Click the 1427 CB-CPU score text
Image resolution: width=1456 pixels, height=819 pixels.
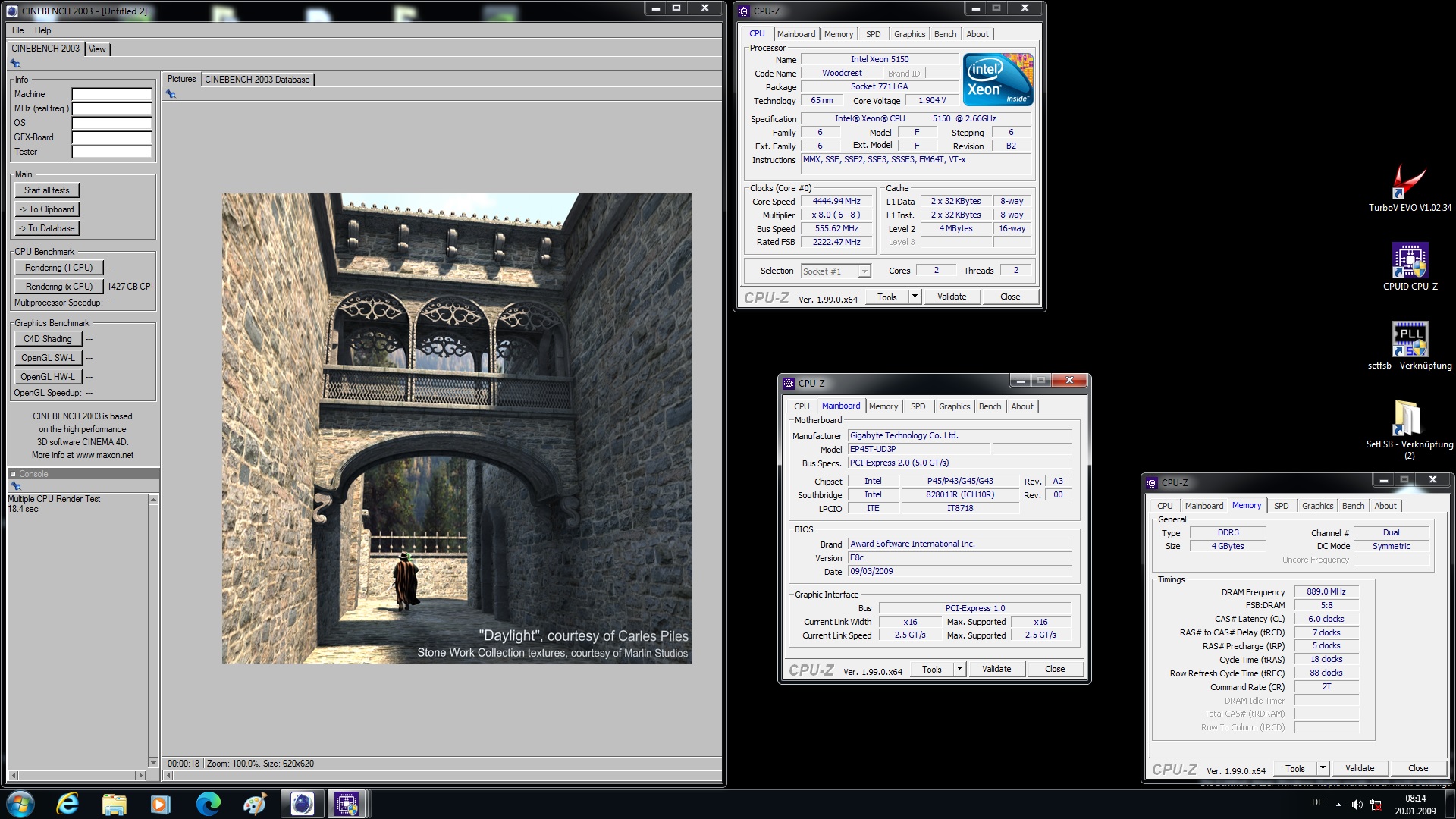[x=130, y=287]
